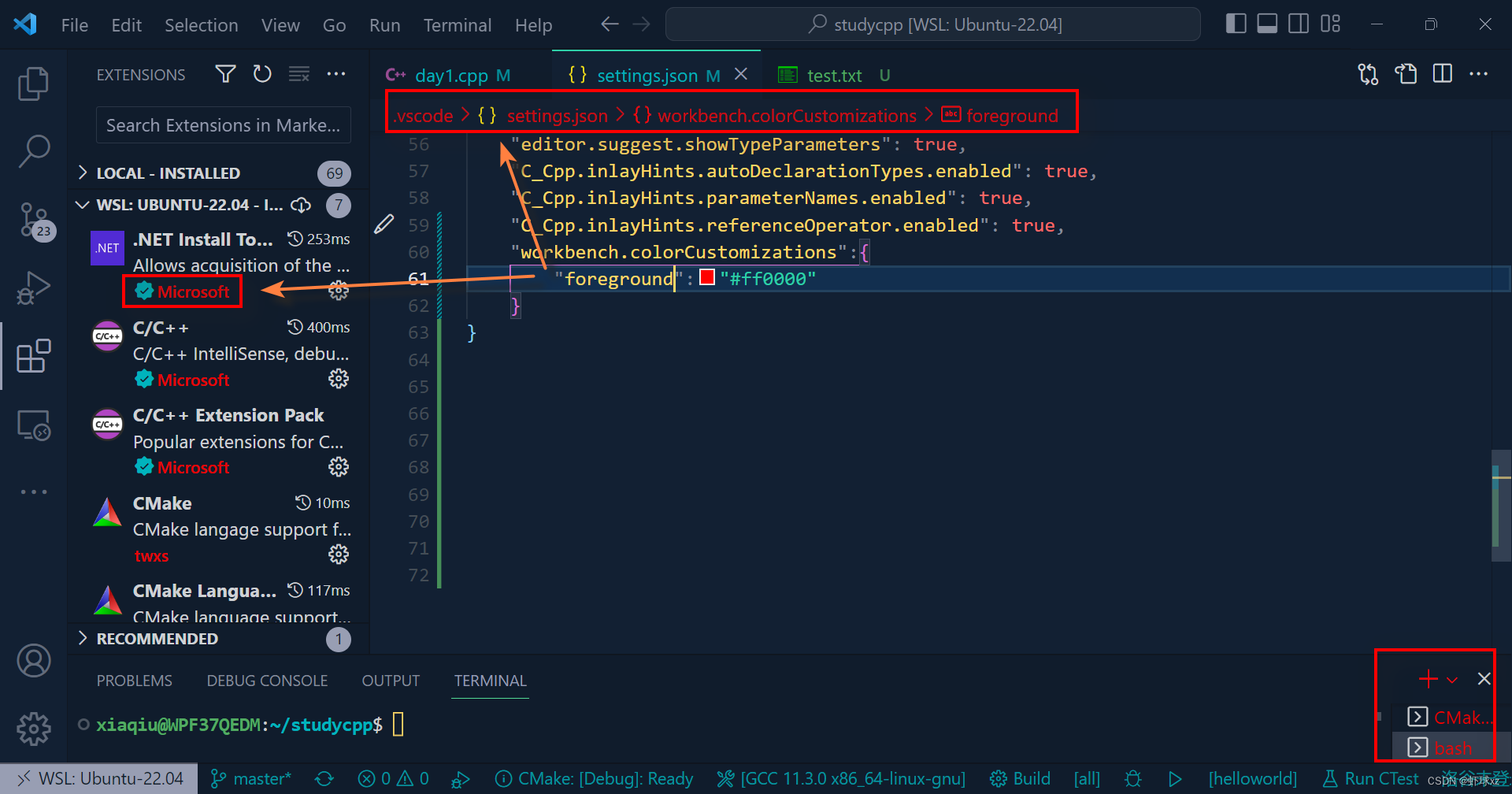Switch to the test.txt tab
Screen dimensions: 1512x794
pos(835,75)
